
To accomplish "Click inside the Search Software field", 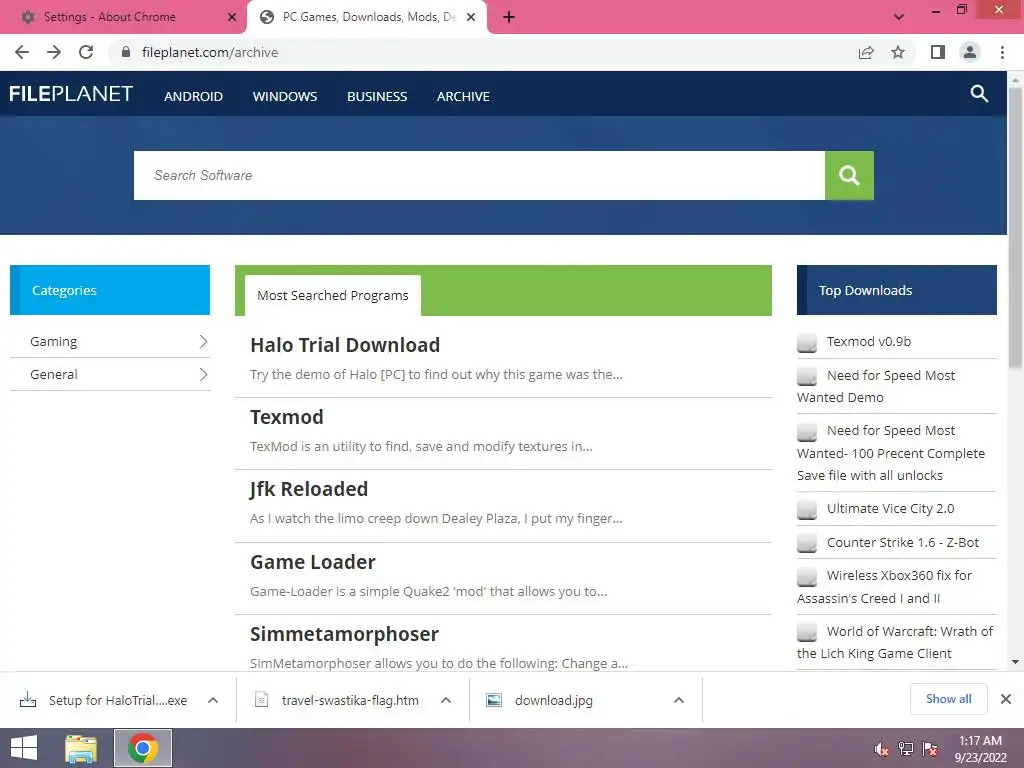I will [479, 175].
